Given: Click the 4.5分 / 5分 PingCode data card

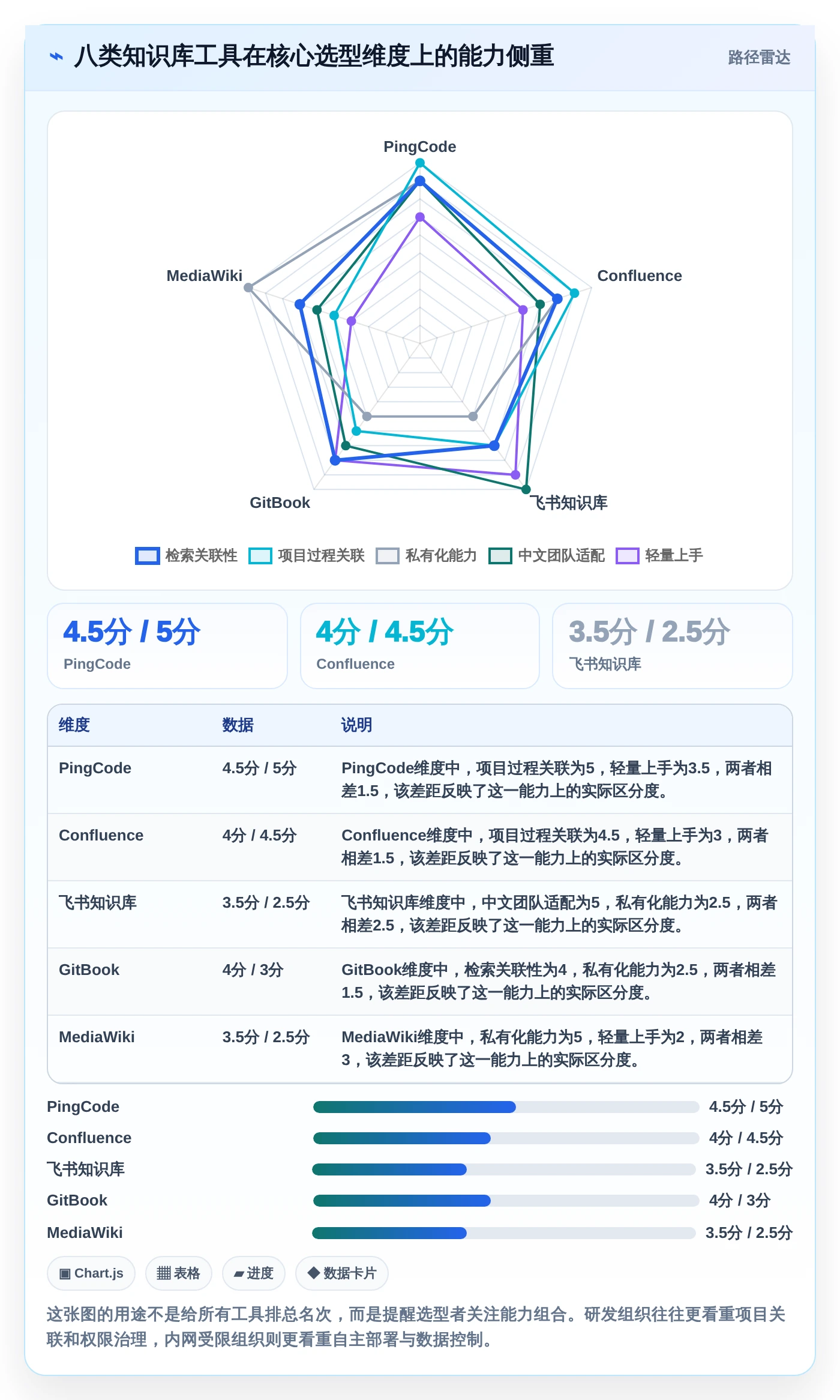Looking at the screenshot, I should [x=167, y=646].
